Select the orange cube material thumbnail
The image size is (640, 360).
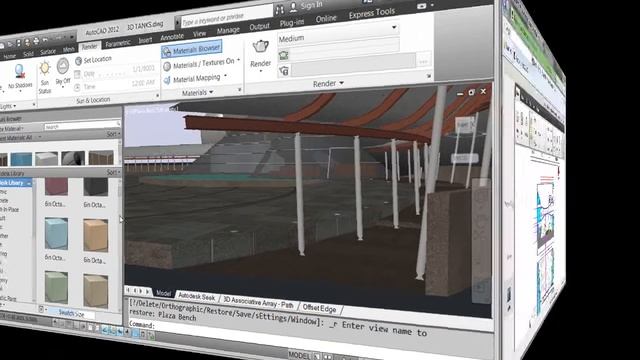click(x=96, y=235)
